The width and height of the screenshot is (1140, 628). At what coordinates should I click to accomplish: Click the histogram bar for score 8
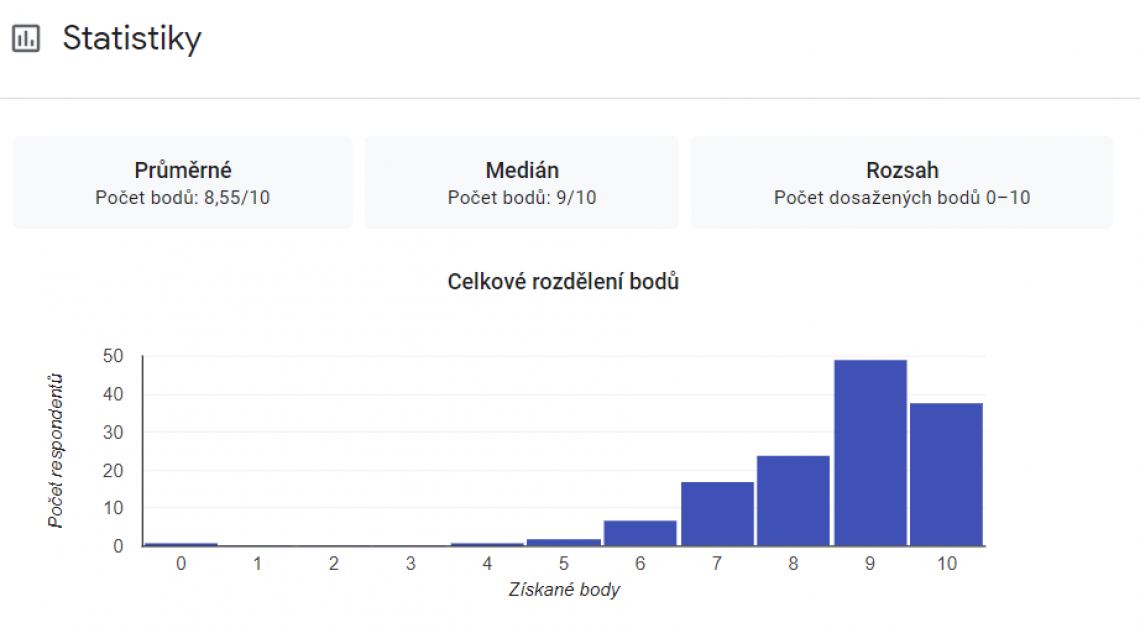click(x=793, y=501)
